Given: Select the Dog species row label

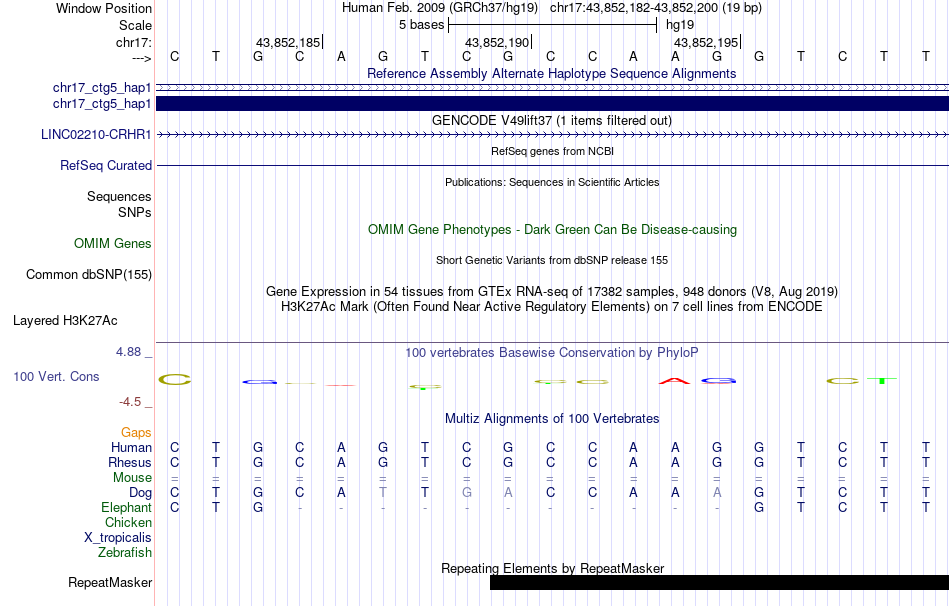Looking at the screenshot, I should 140,493.
